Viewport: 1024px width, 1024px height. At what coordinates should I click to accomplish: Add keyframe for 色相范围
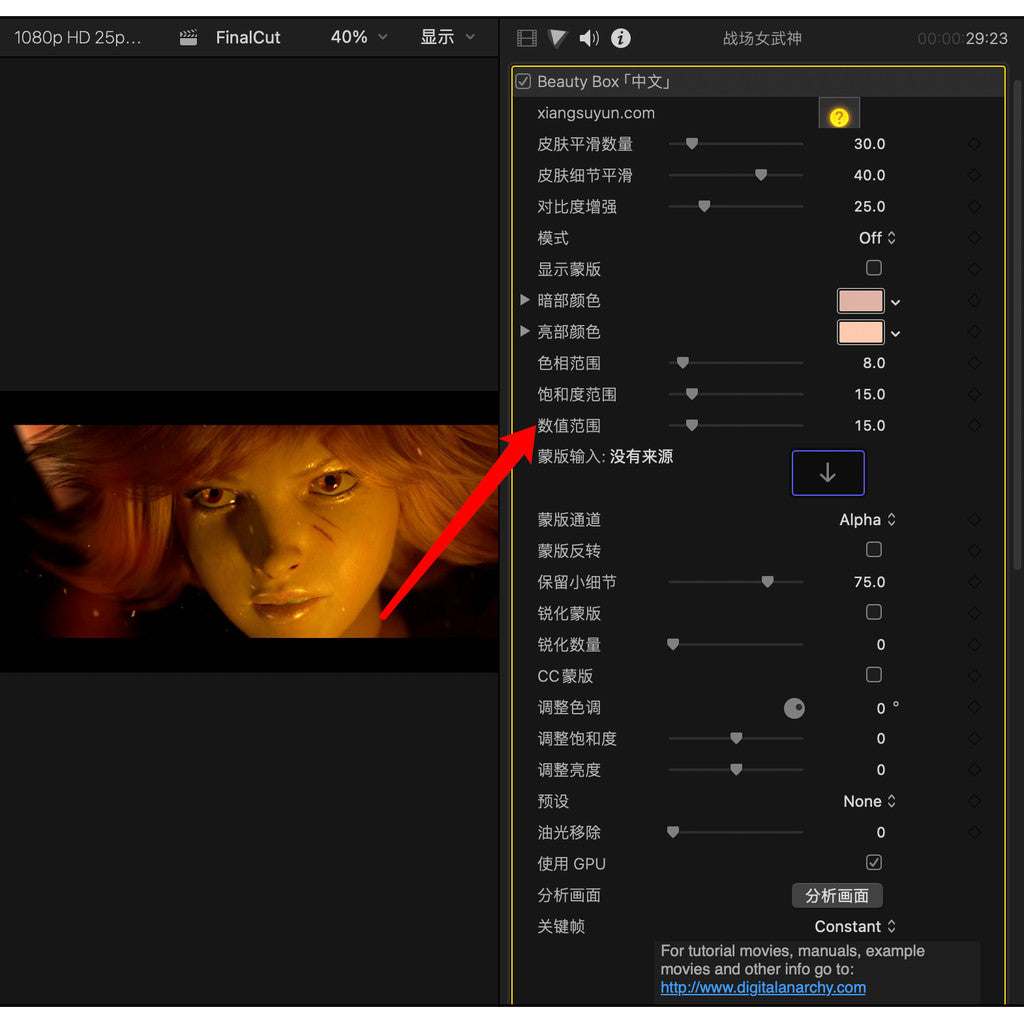(974, 362)
